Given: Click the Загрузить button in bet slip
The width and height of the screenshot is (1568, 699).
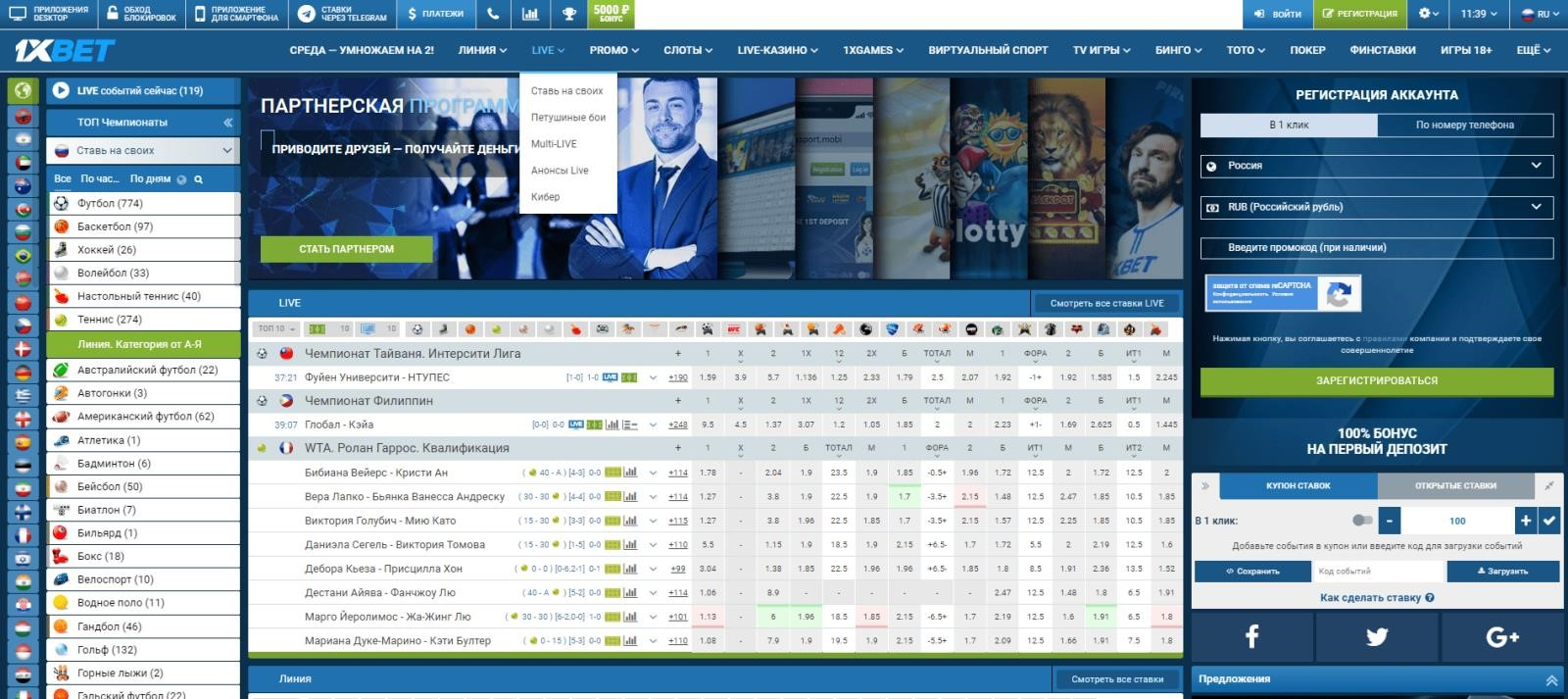Looking at the screenshot, I should click(x=1502, y=571).
